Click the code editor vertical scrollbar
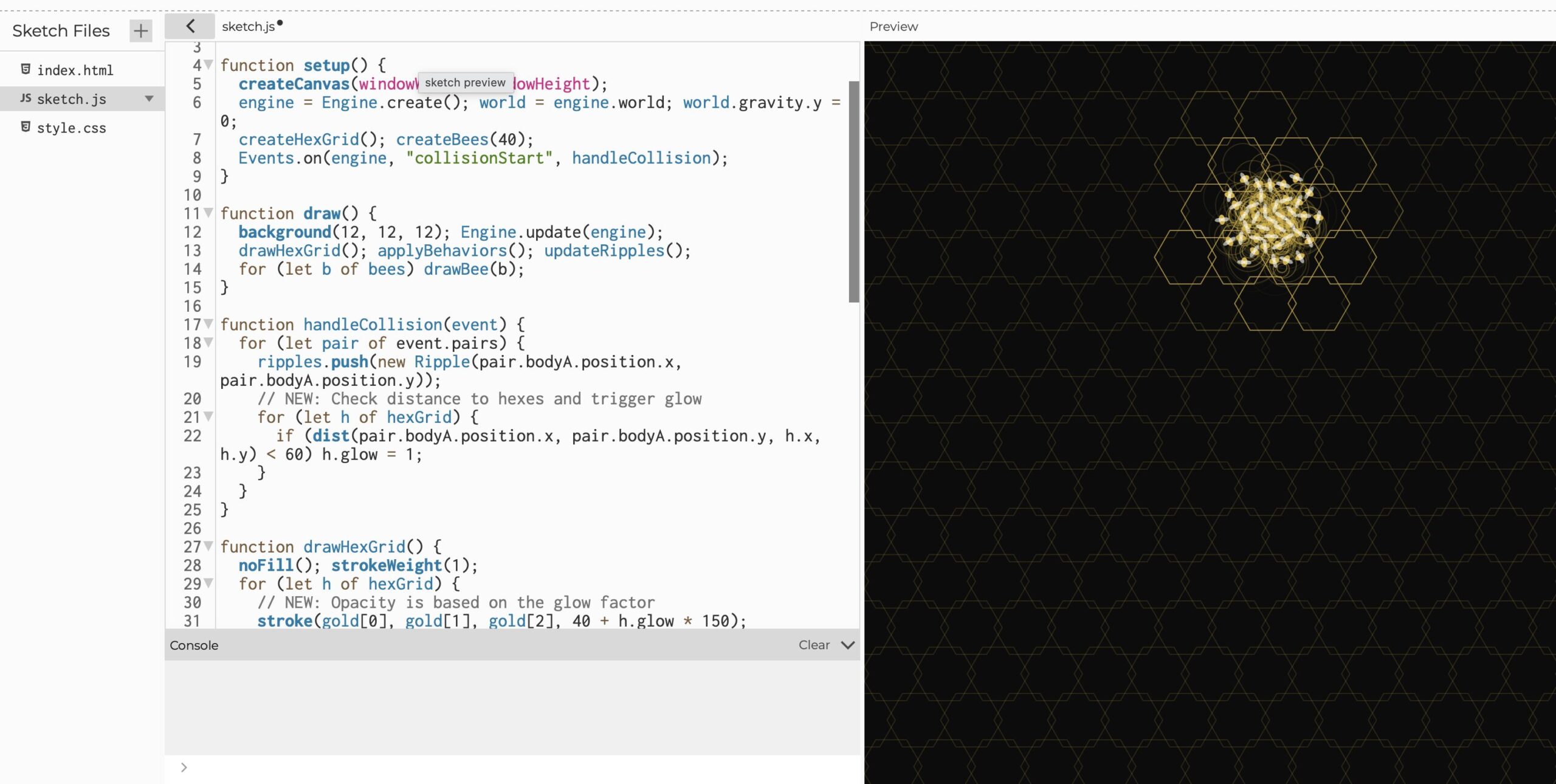1556x784 pixels. click(853, 191)
